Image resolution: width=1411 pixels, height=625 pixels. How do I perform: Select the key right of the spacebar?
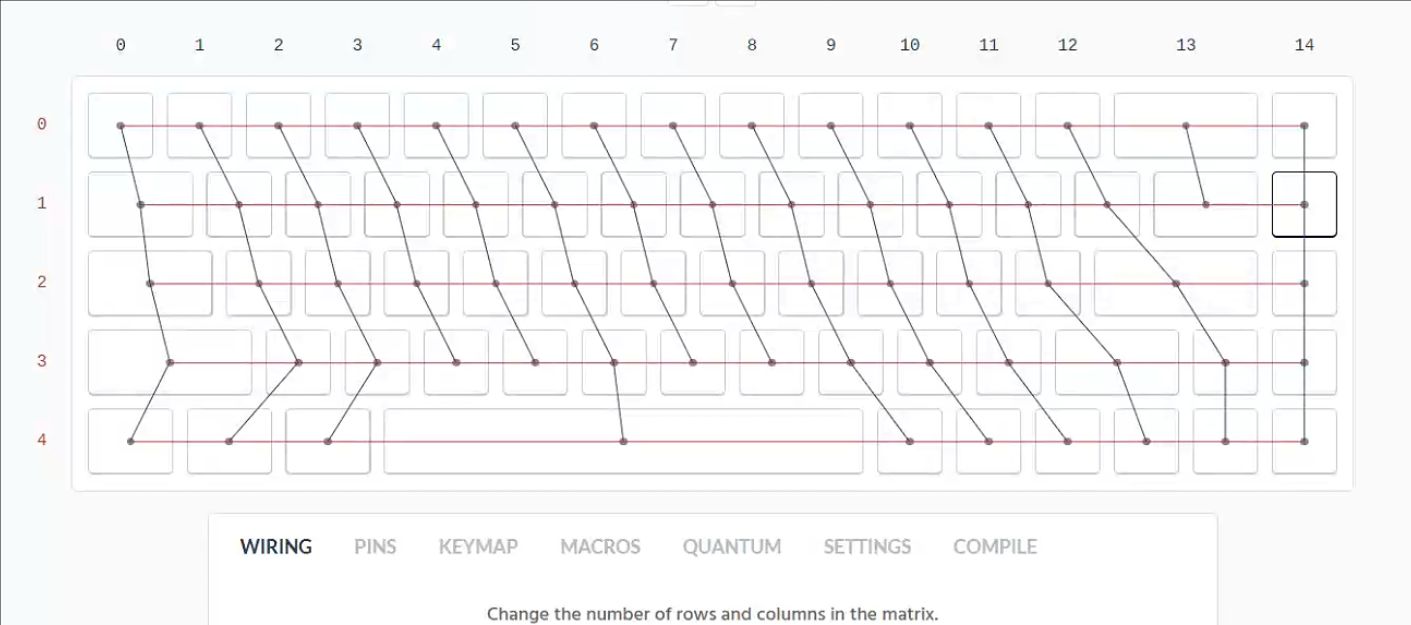pos(910,441)
